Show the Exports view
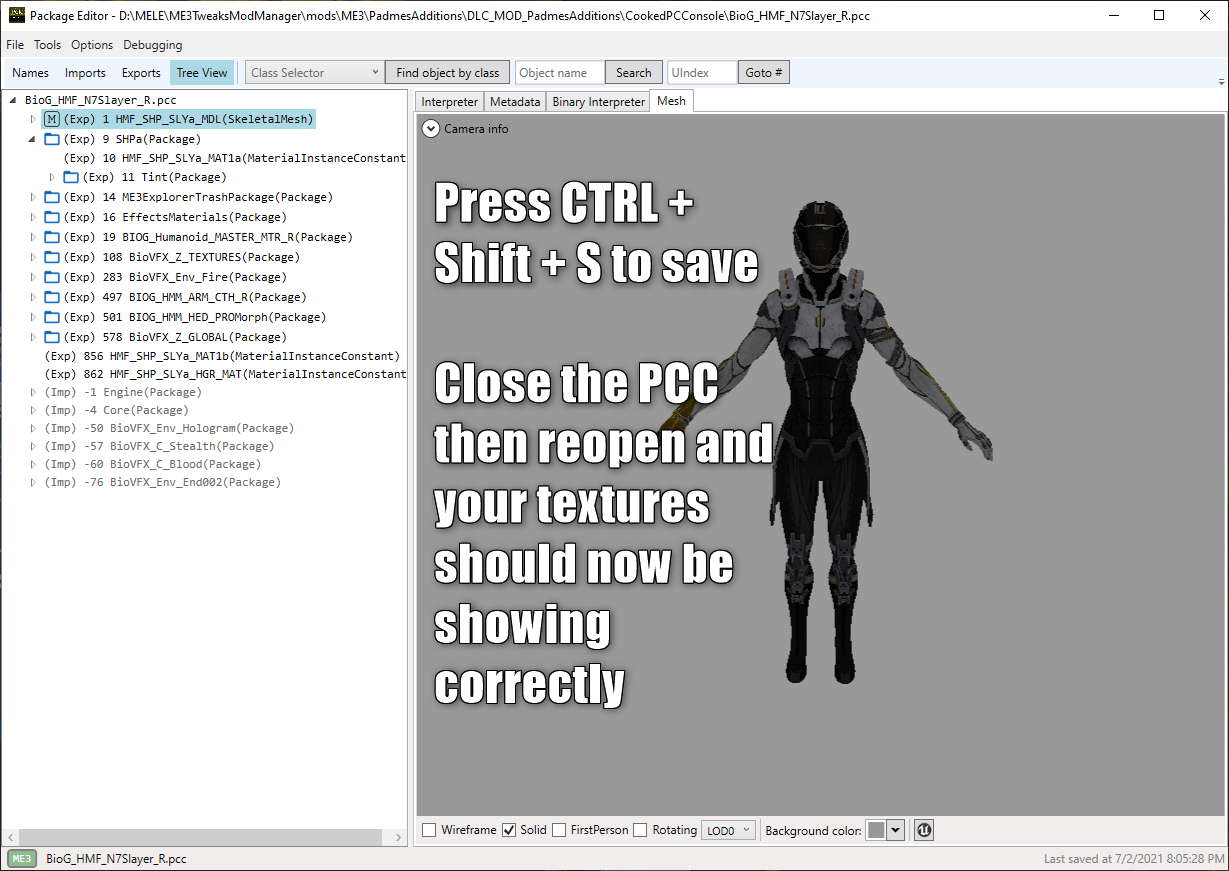Image resolution: width=1229 pixels, height=871 pixels. click(141, 72)
